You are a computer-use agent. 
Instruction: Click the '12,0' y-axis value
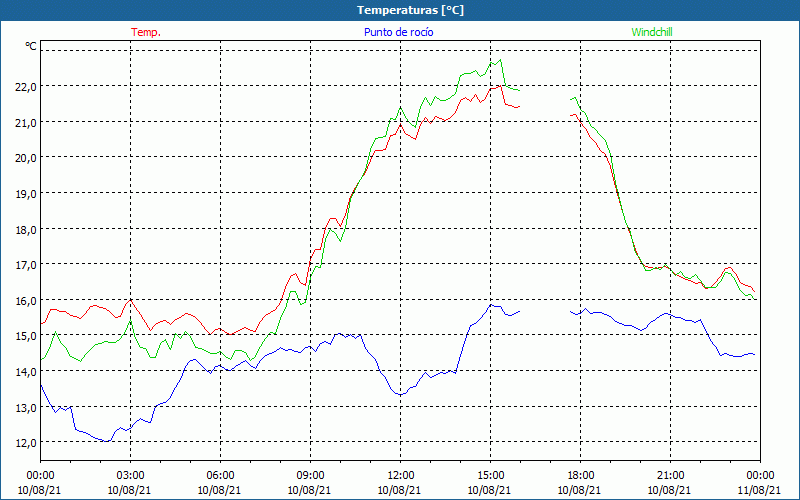pos(27,443)
